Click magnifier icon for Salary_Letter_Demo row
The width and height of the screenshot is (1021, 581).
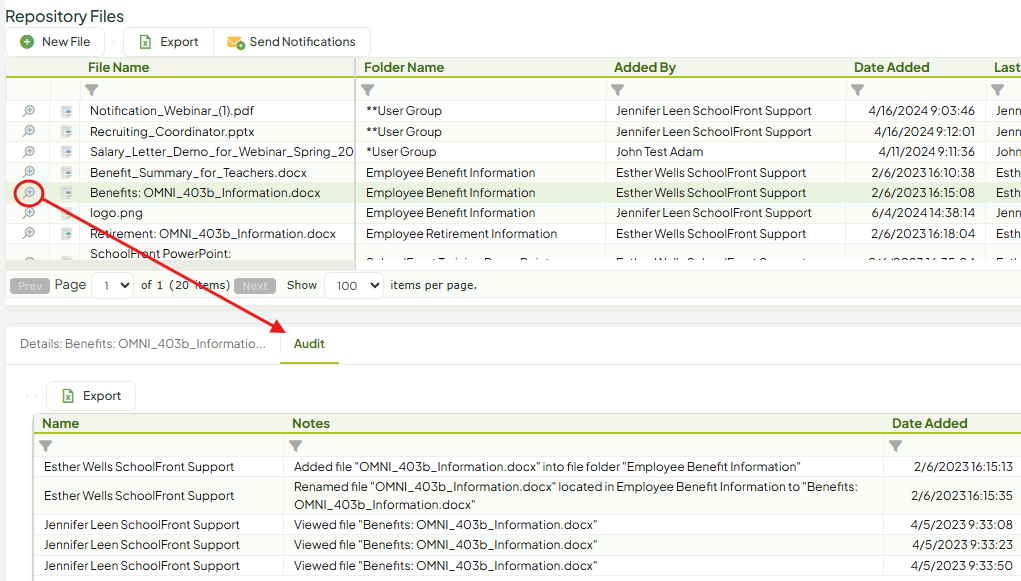pos(29,152)
